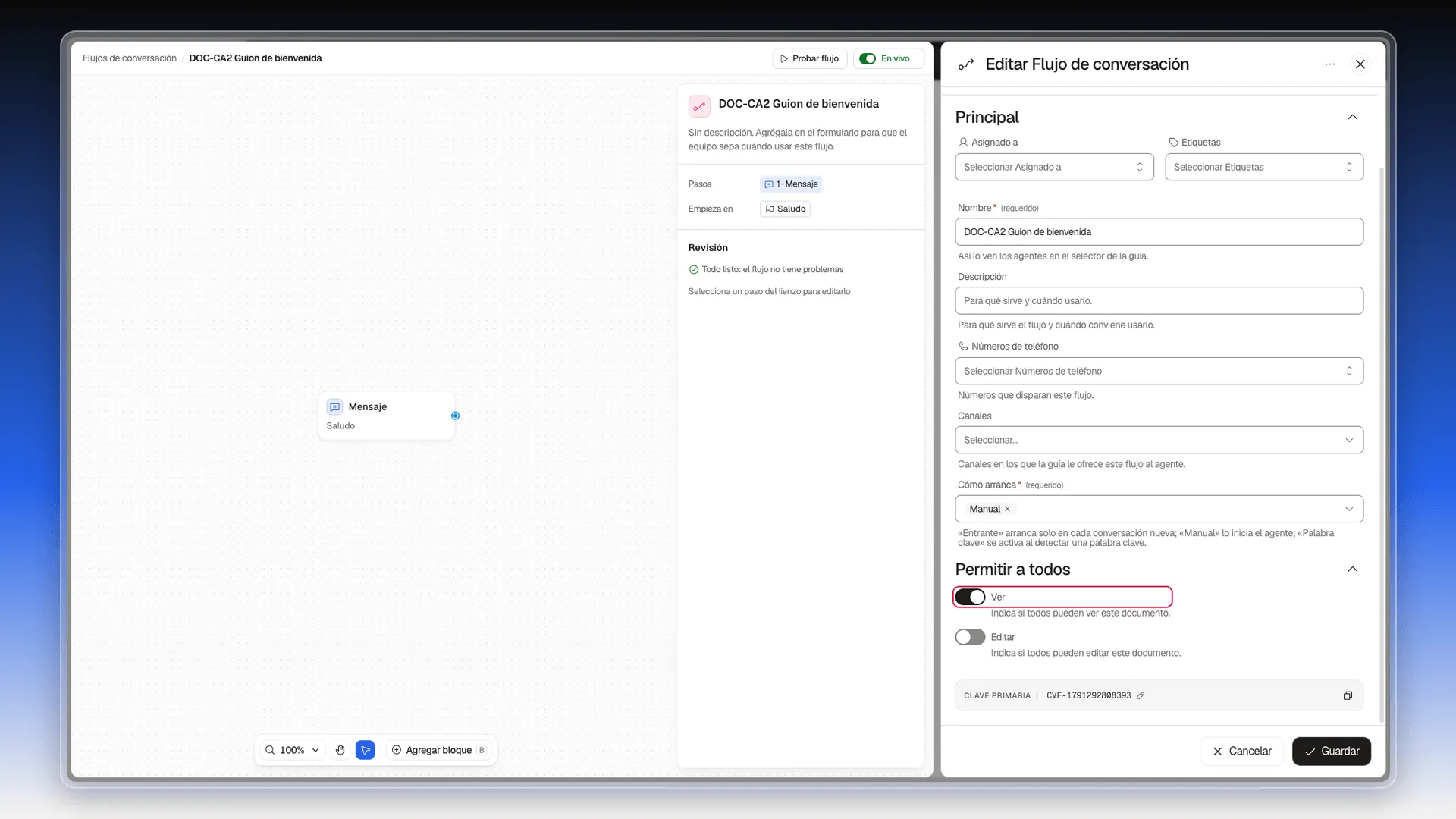Open Números de teléfono selector

tap(1159, 371)
